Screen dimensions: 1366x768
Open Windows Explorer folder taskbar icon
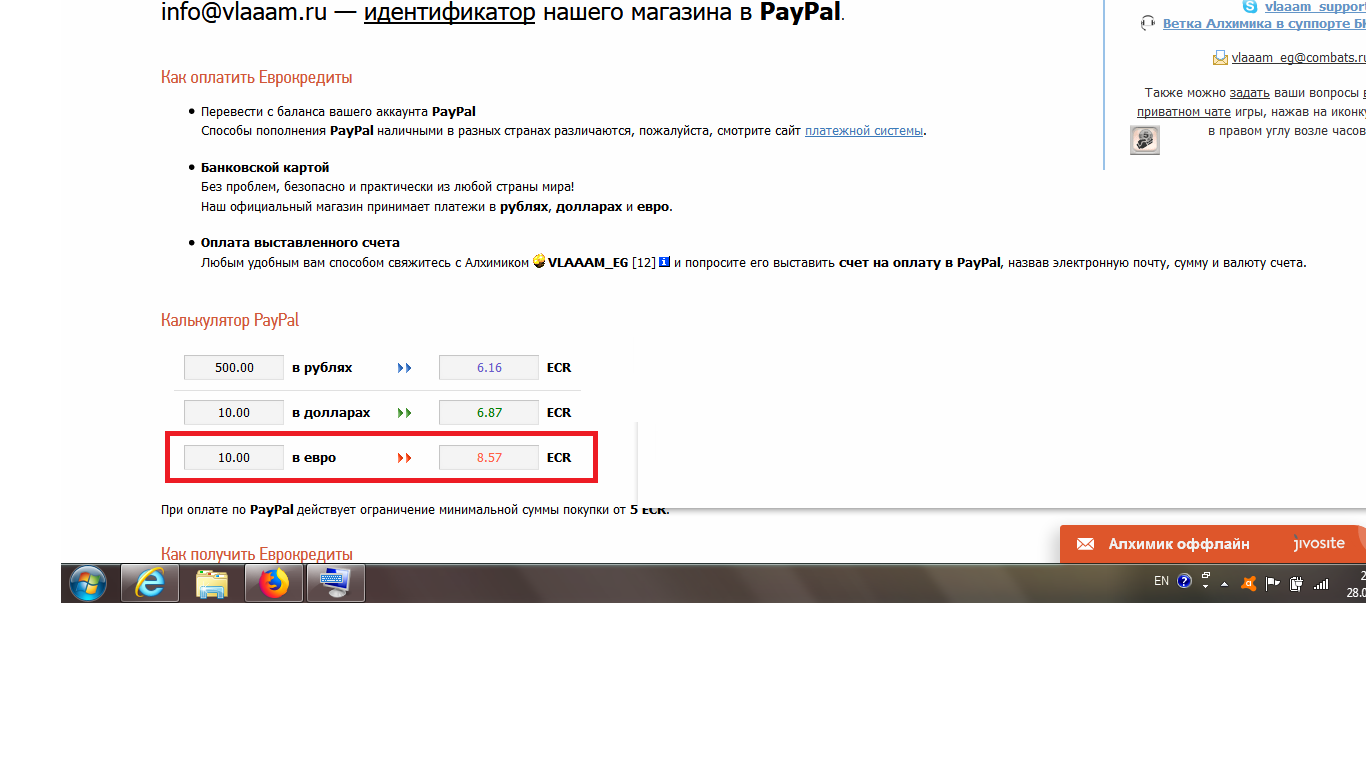(212, 582)
